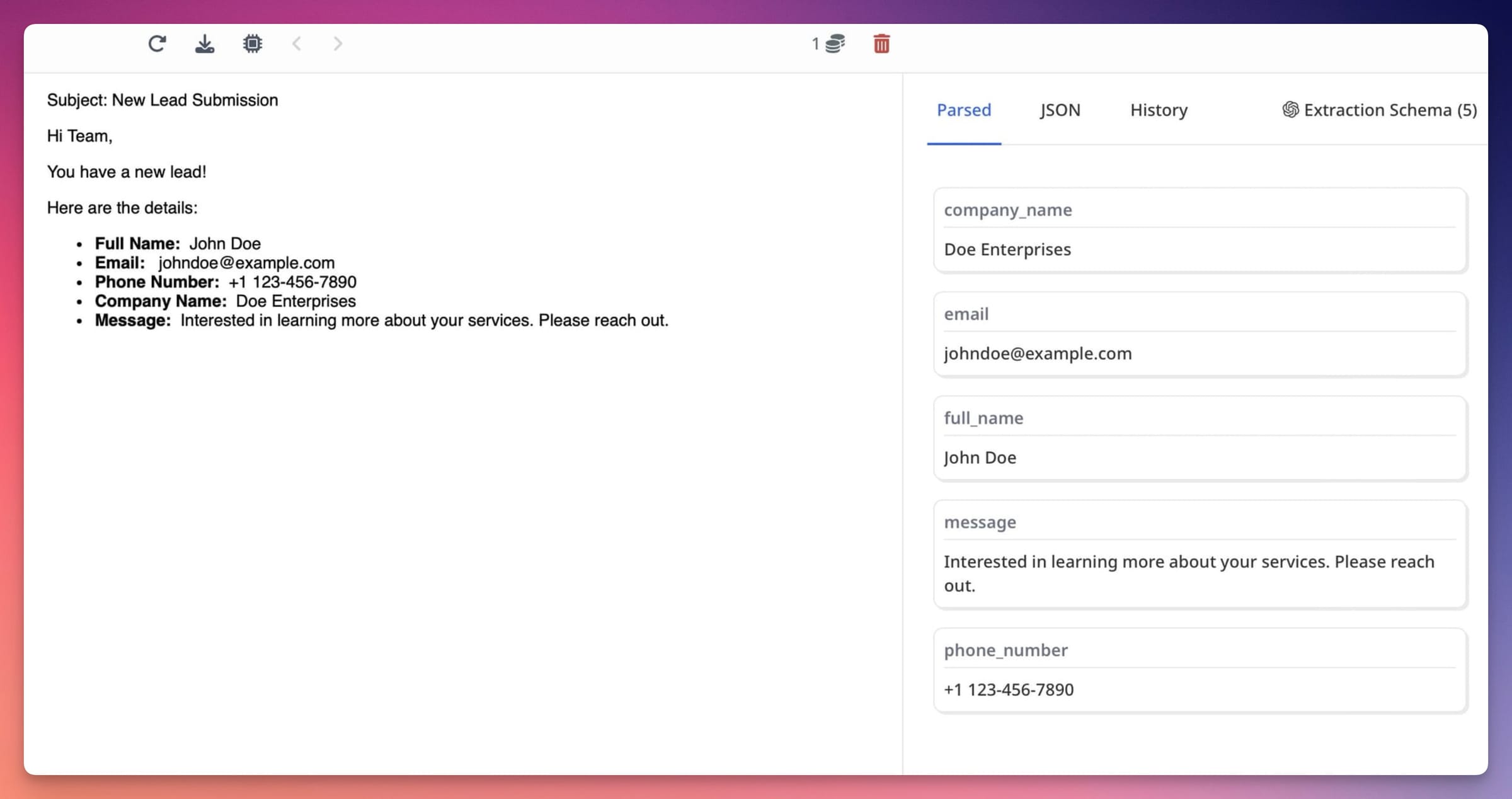The image size is (1512, 799).
Task: Edit the phone_number field value
Action: (x=1008, y=689)
